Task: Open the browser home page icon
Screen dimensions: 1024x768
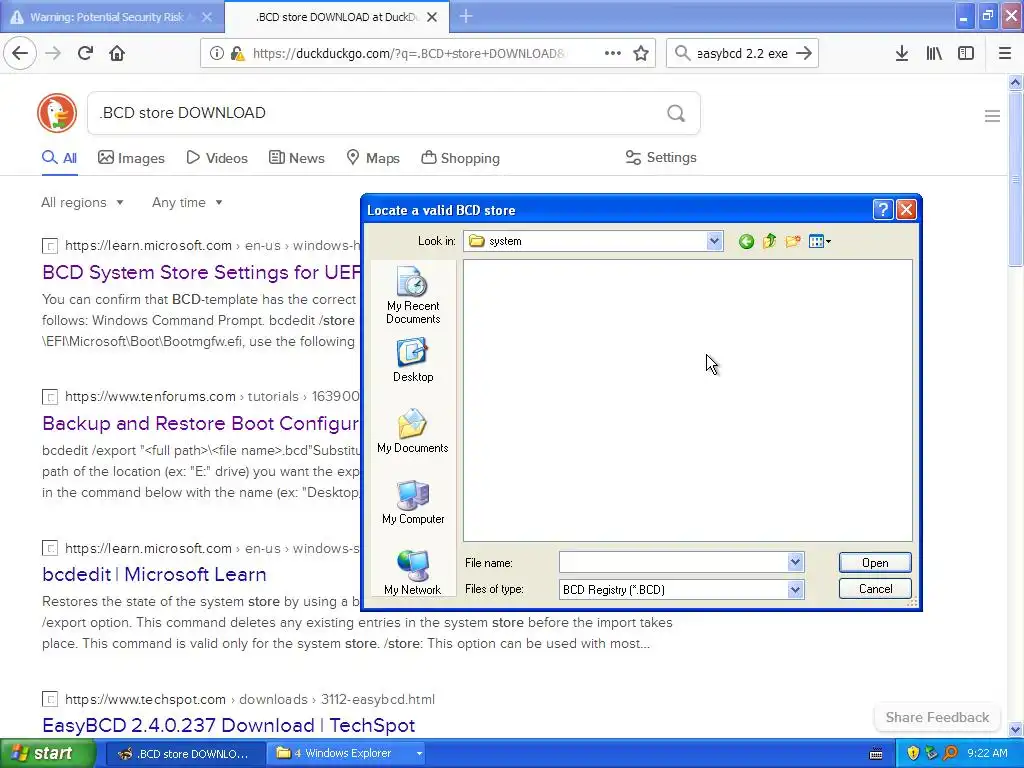Action: pyautogui.click(x=117, y=53)
